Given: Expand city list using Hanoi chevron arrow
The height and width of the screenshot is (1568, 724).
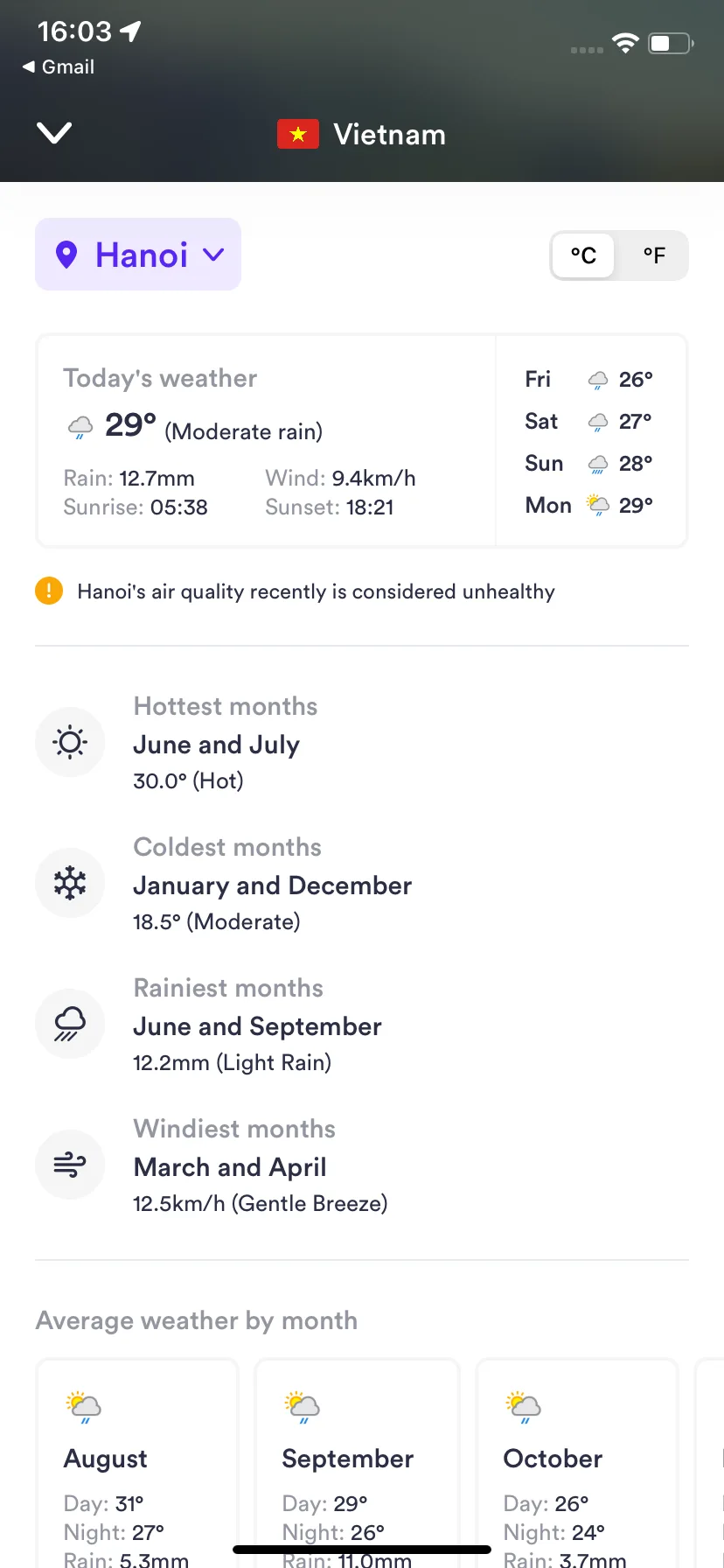Looking at the screenshot, I should 213,255.
